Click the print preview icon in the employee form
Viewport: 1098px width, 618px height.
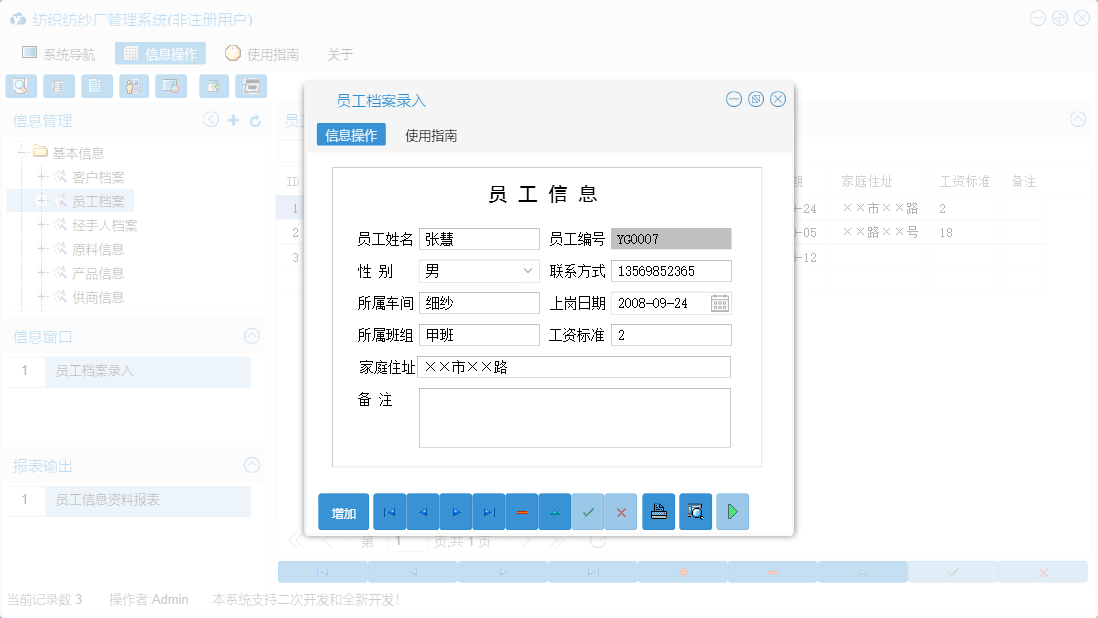tap(696, 511)
